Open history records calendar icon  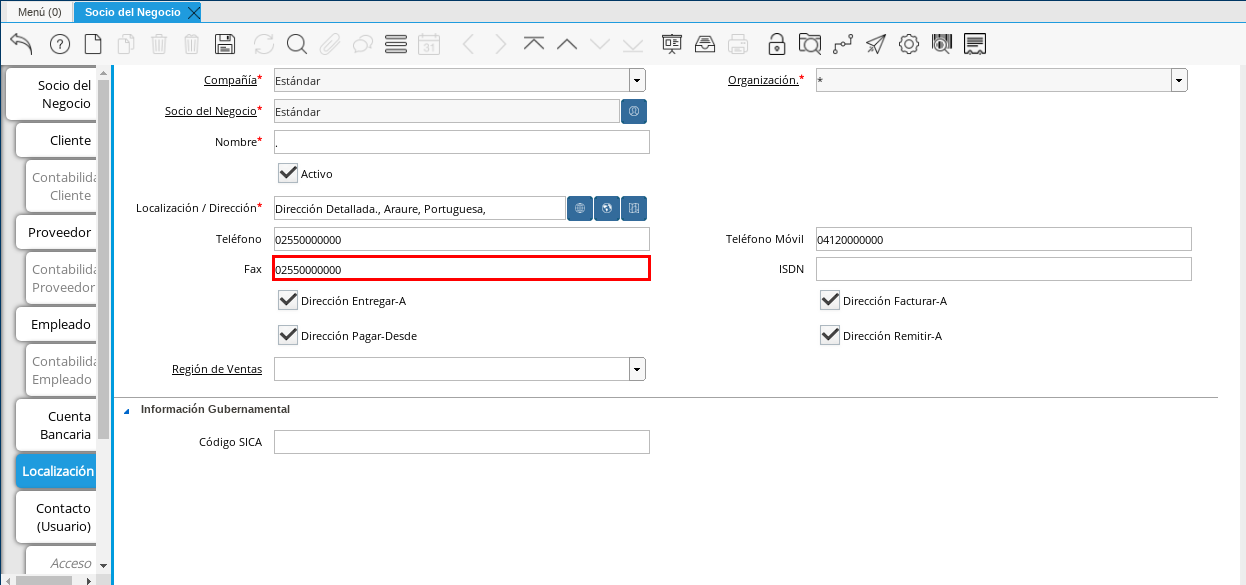[x=429, y=44]
